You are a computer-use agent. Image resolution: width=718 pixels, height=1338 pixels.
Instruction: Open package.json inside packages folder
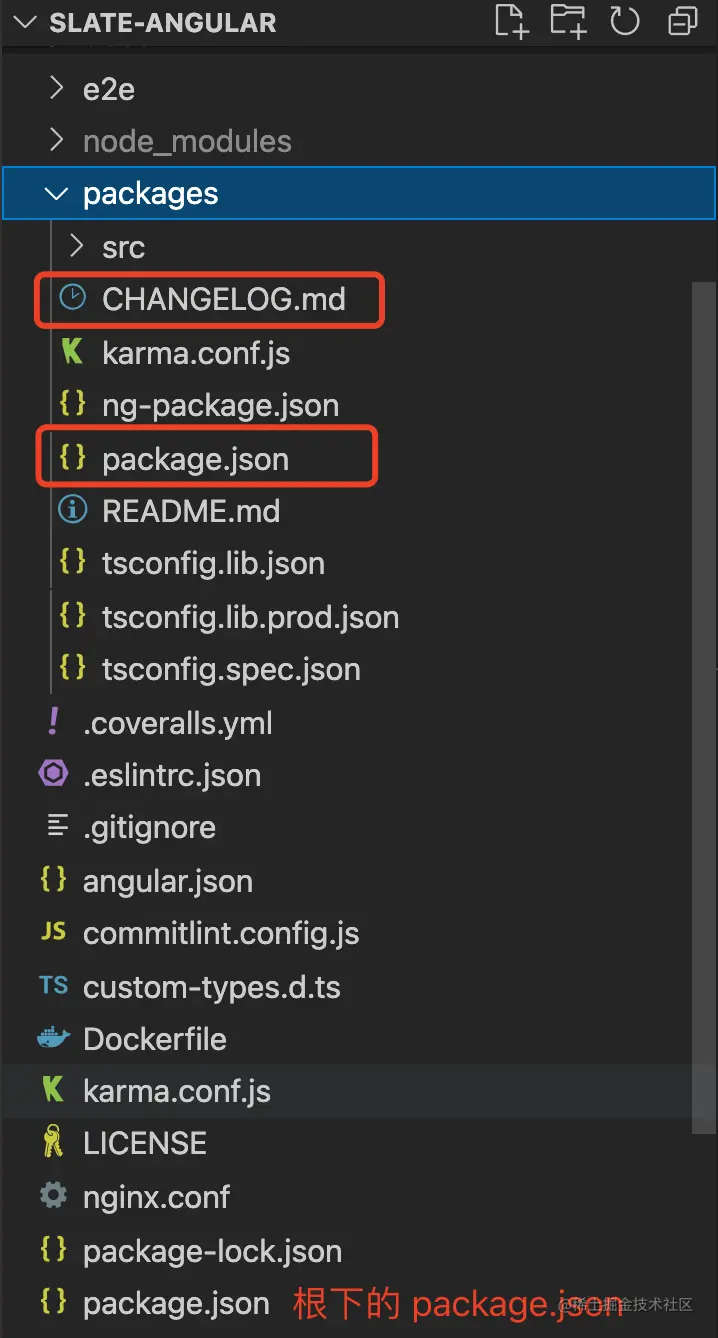(x=195, y=459)
